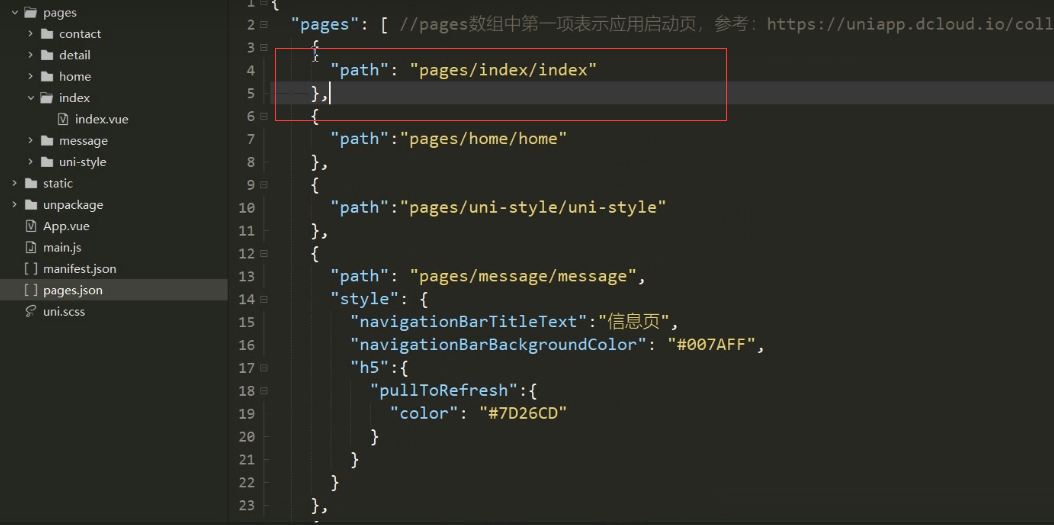Select the contact folder label
1054x525 pixels.
[x=80, y=34]
